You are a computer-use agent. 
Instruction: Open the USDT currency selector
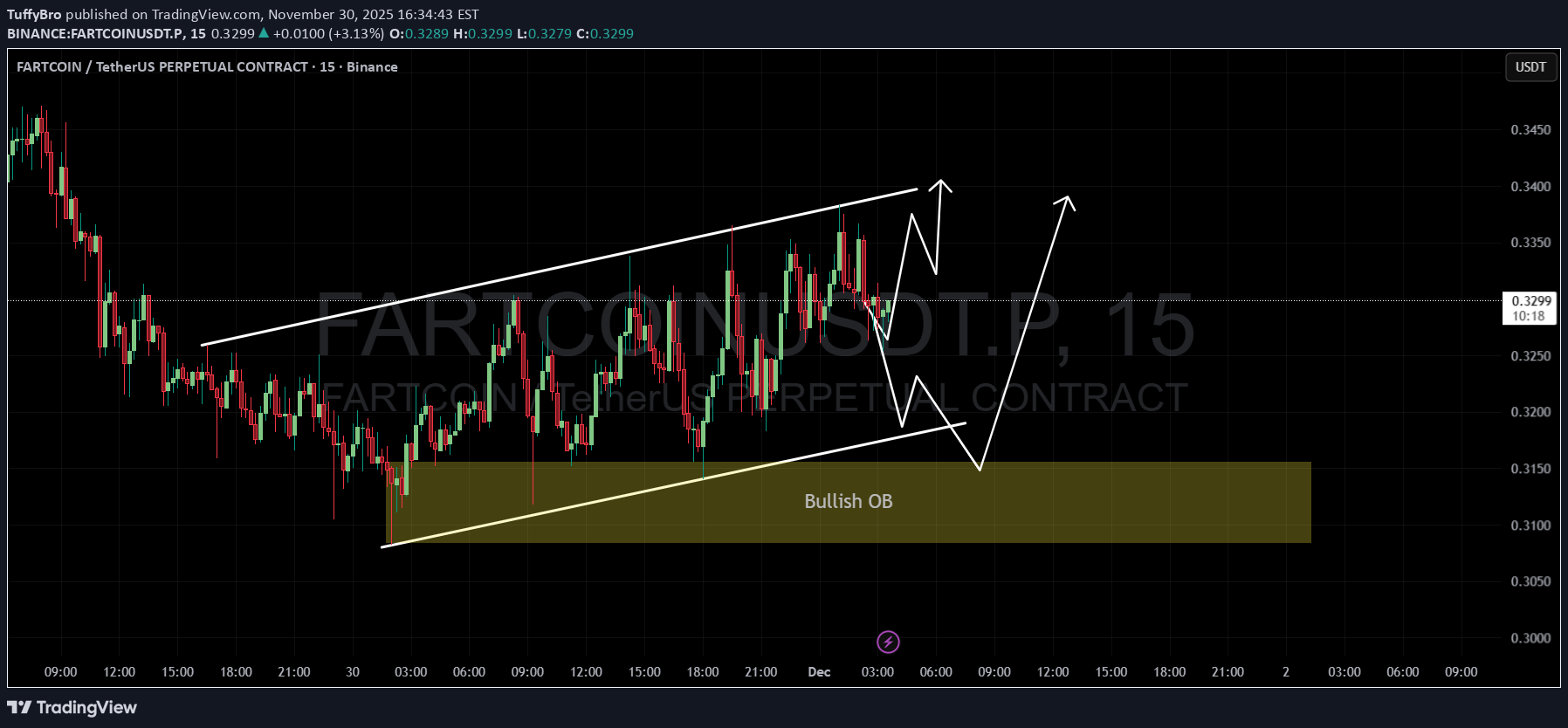pos(1530,67)
